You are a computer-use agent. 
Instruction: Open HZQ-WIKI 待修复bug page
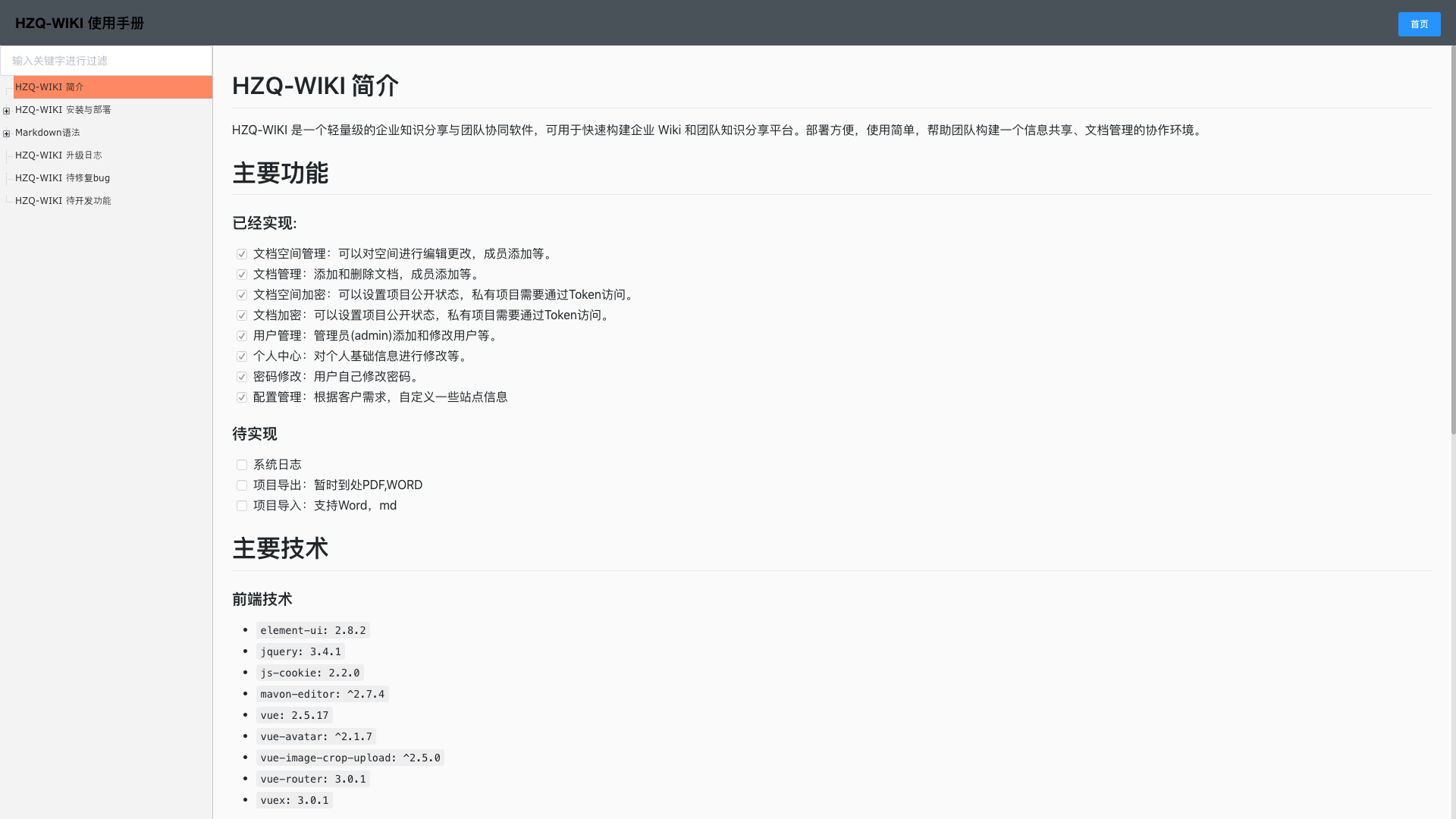coord(62,178)
